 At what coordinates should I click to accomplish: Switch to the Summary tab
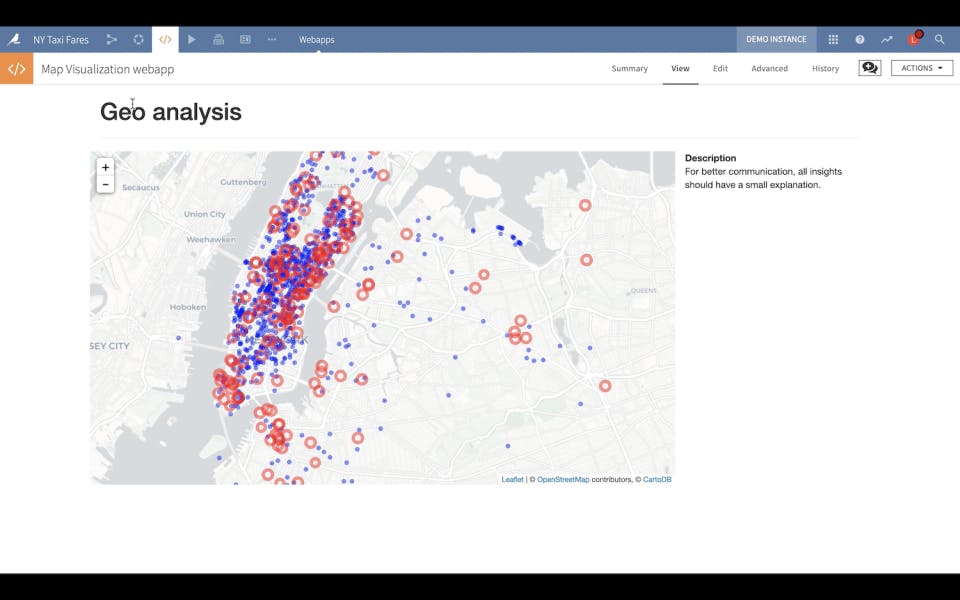point(629,69)
